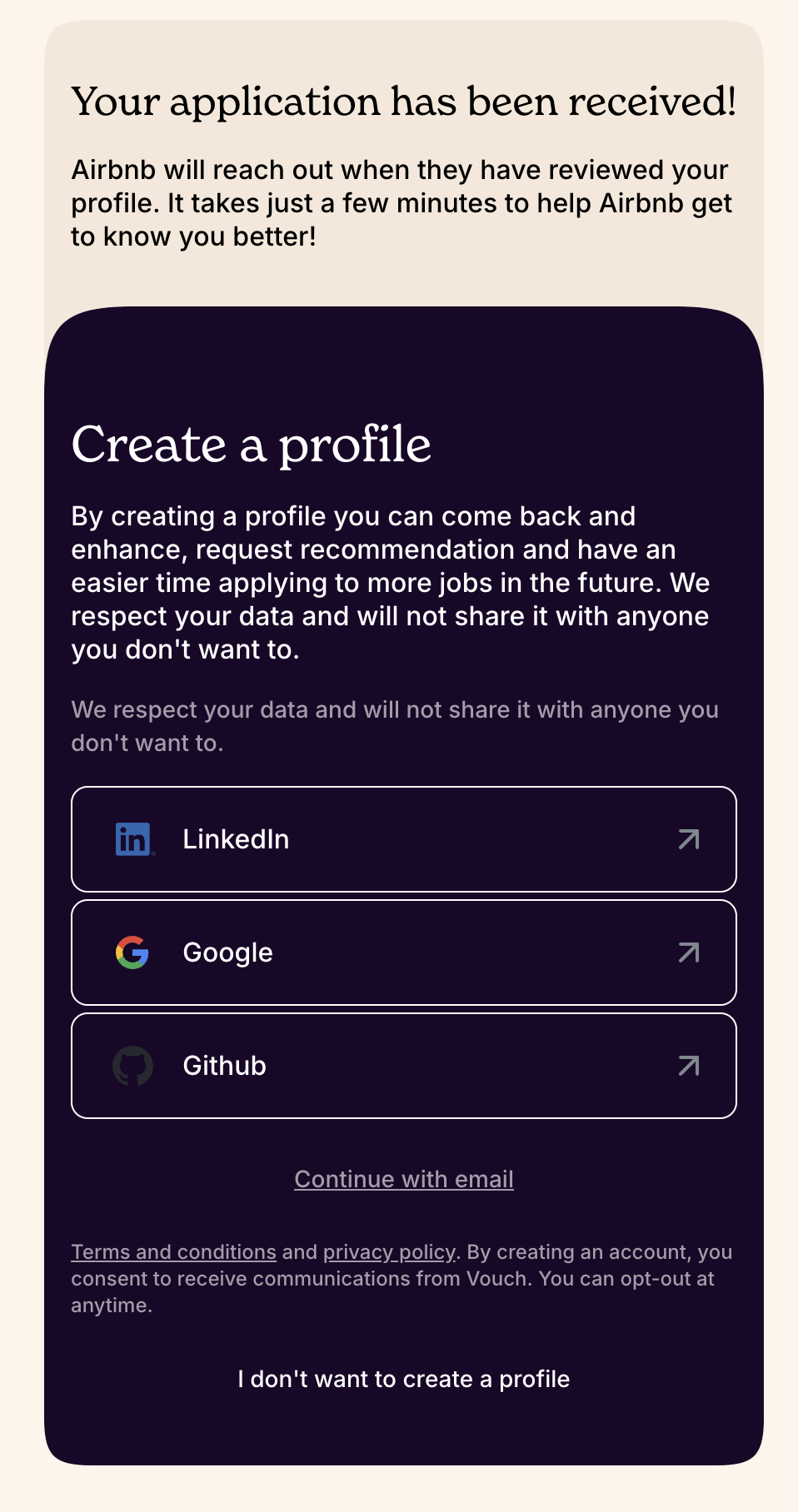Click the arrow icon in LinkedIn row
The width and height of the screenshot is (798, 1512).
tap(689, 839)
